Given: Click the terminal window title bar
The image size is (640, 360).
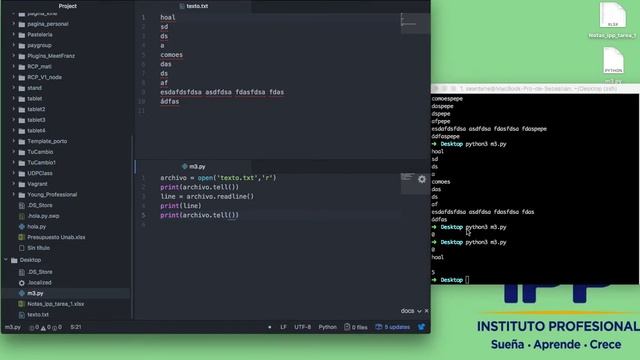Looking at the screenshot, I should coord(535,88).
